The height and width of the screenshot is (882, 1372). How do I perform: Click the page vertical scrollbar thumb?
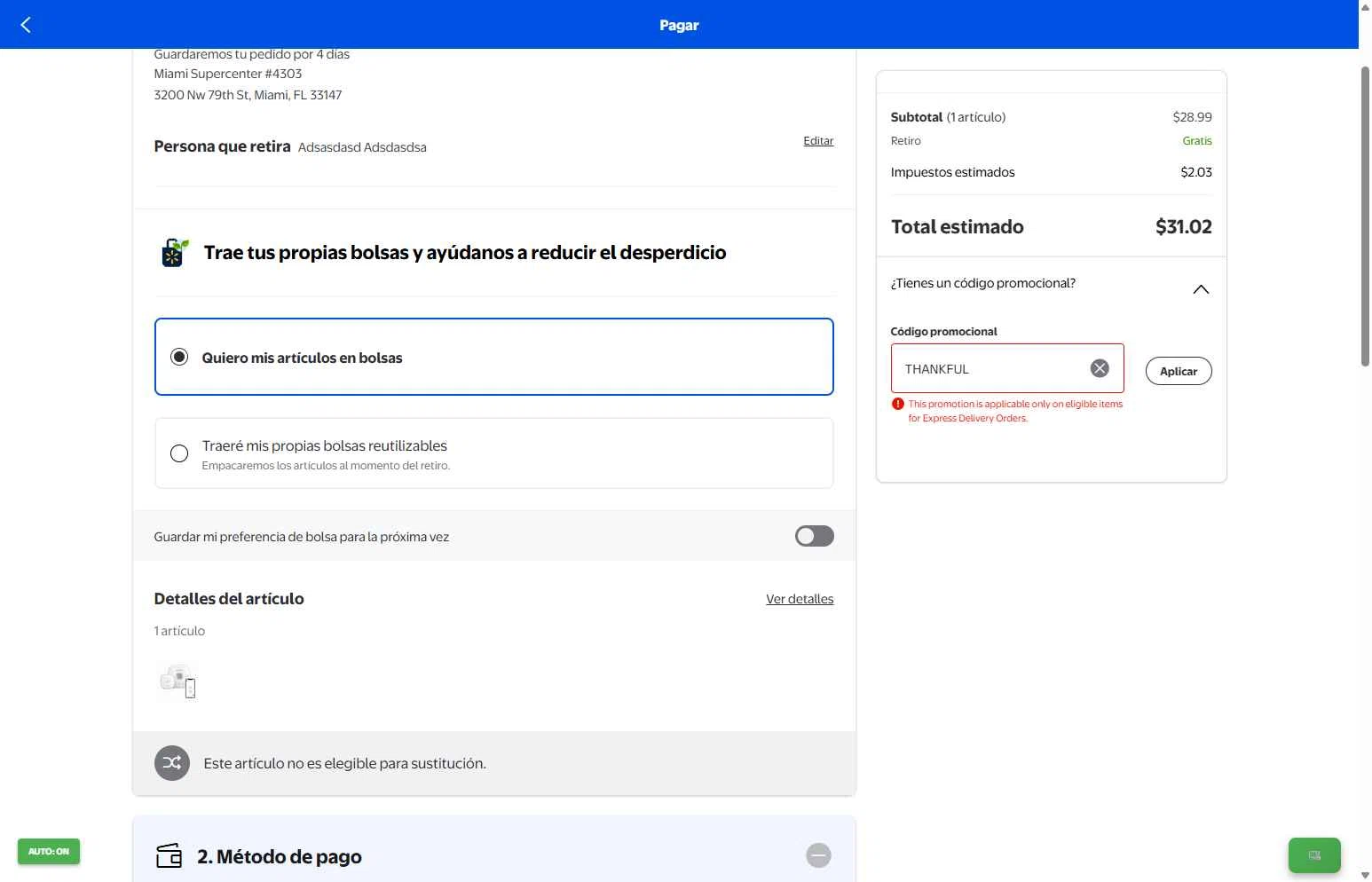click(1365, 216)
